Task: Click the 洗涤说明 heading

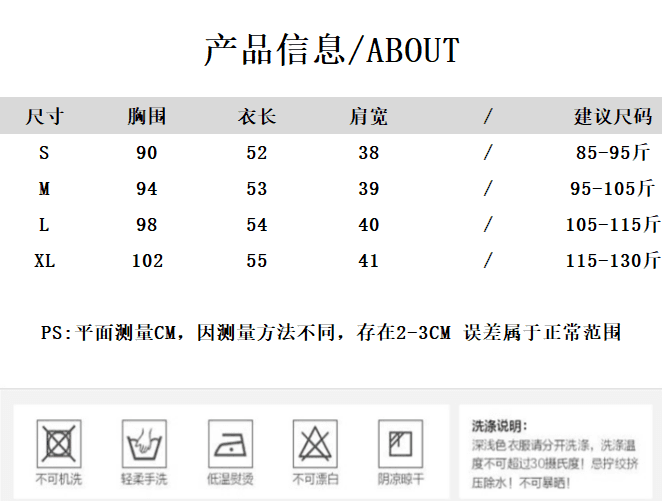Action: coord(499,426)
